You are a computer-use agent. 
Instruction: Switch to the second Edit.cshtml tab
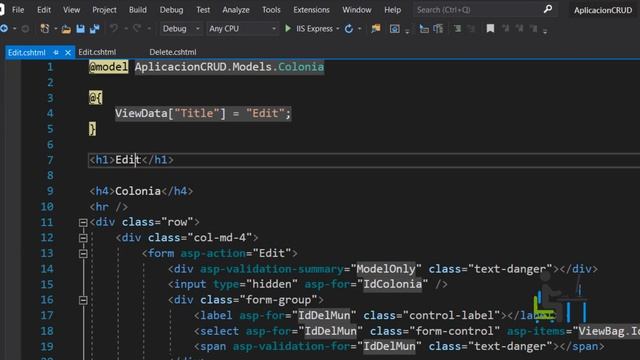coord(97,52)
